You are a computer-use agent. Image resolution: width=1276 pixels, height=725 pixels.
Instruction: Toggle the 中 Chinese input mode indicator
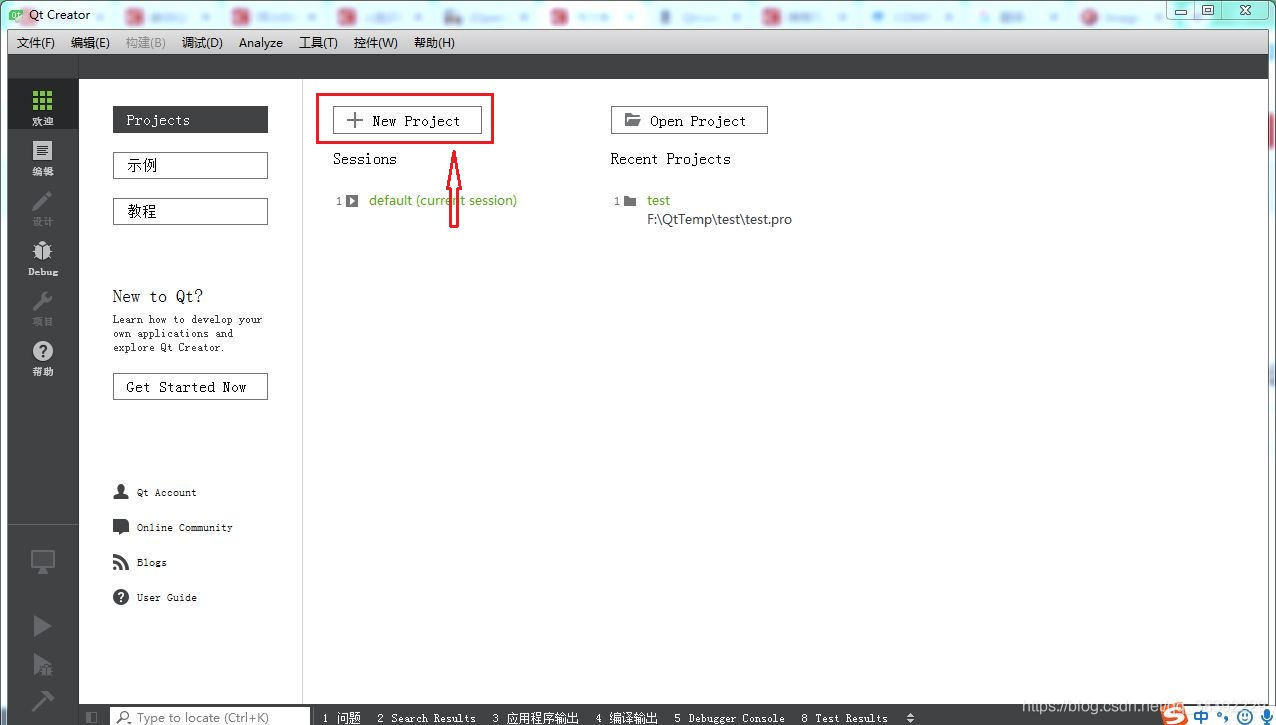point(1201,716)
